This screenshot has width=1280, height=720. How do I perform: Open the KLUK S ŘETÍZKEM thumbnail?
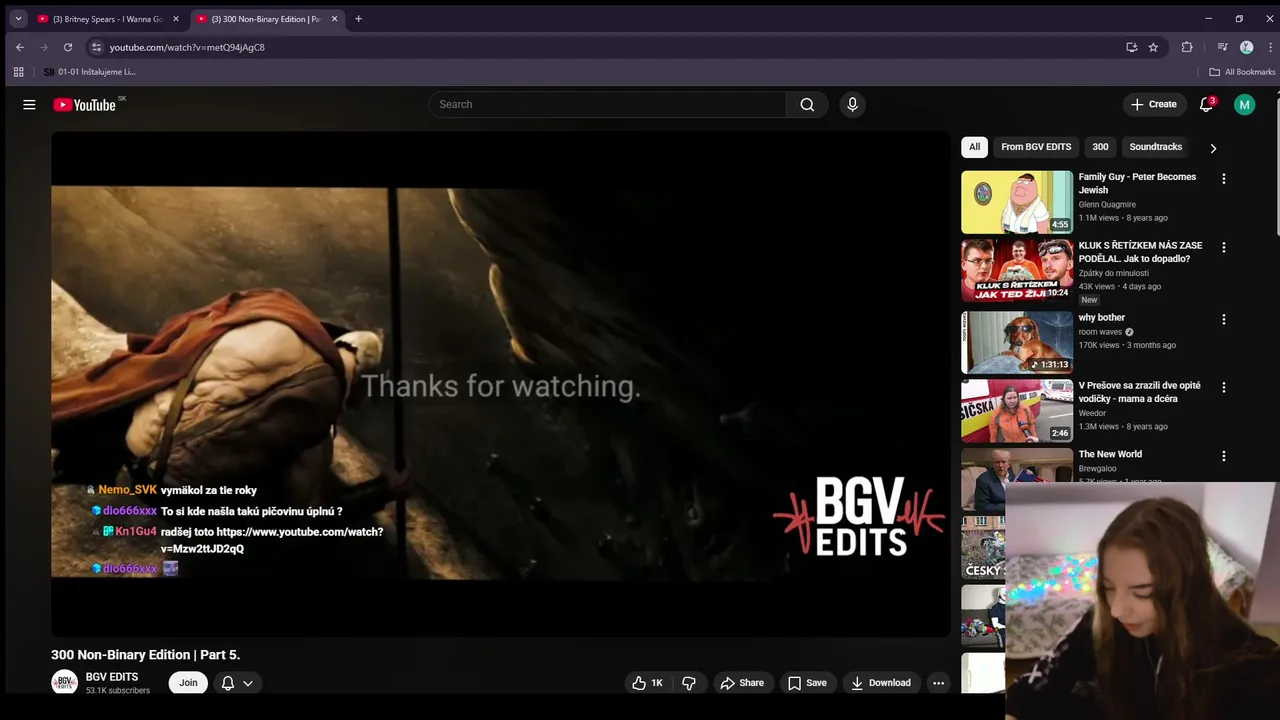[x=1017, y=270]
